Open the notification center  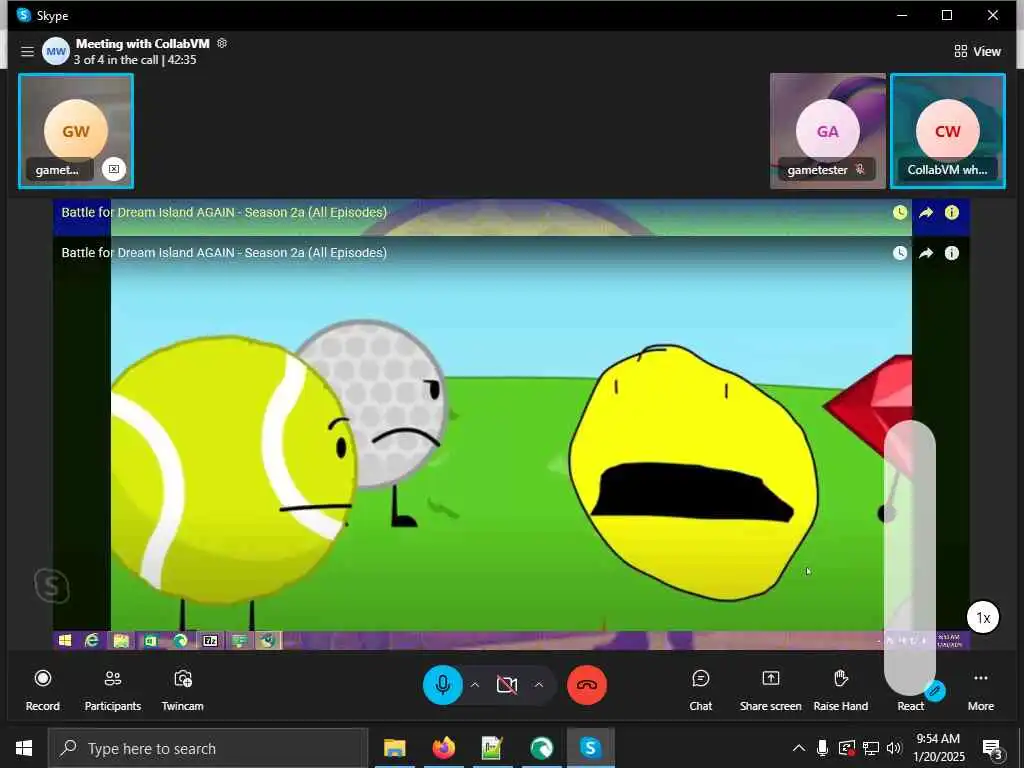tap(992, 748)
